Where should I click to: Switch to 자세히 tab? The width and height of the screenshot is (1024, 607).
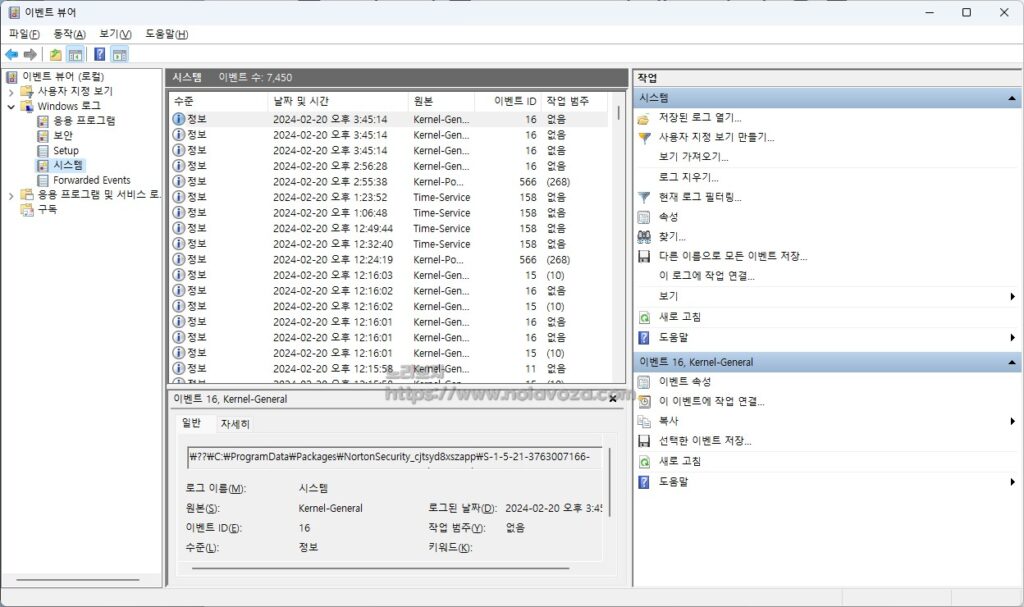pos(235,424)
